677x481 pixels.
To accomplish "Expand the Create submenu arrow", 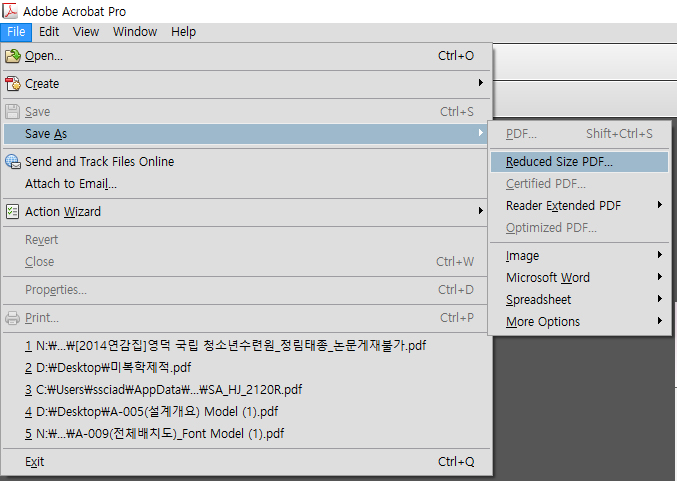I will tap(481, 82).
